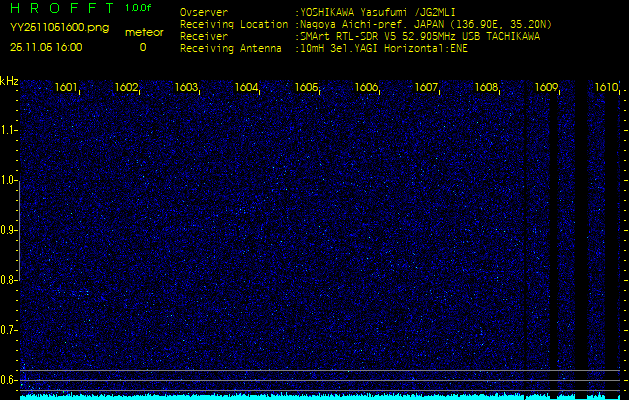629x400 pixels.
Task: Click the 1601 time marker
Action: click(67, 88)
